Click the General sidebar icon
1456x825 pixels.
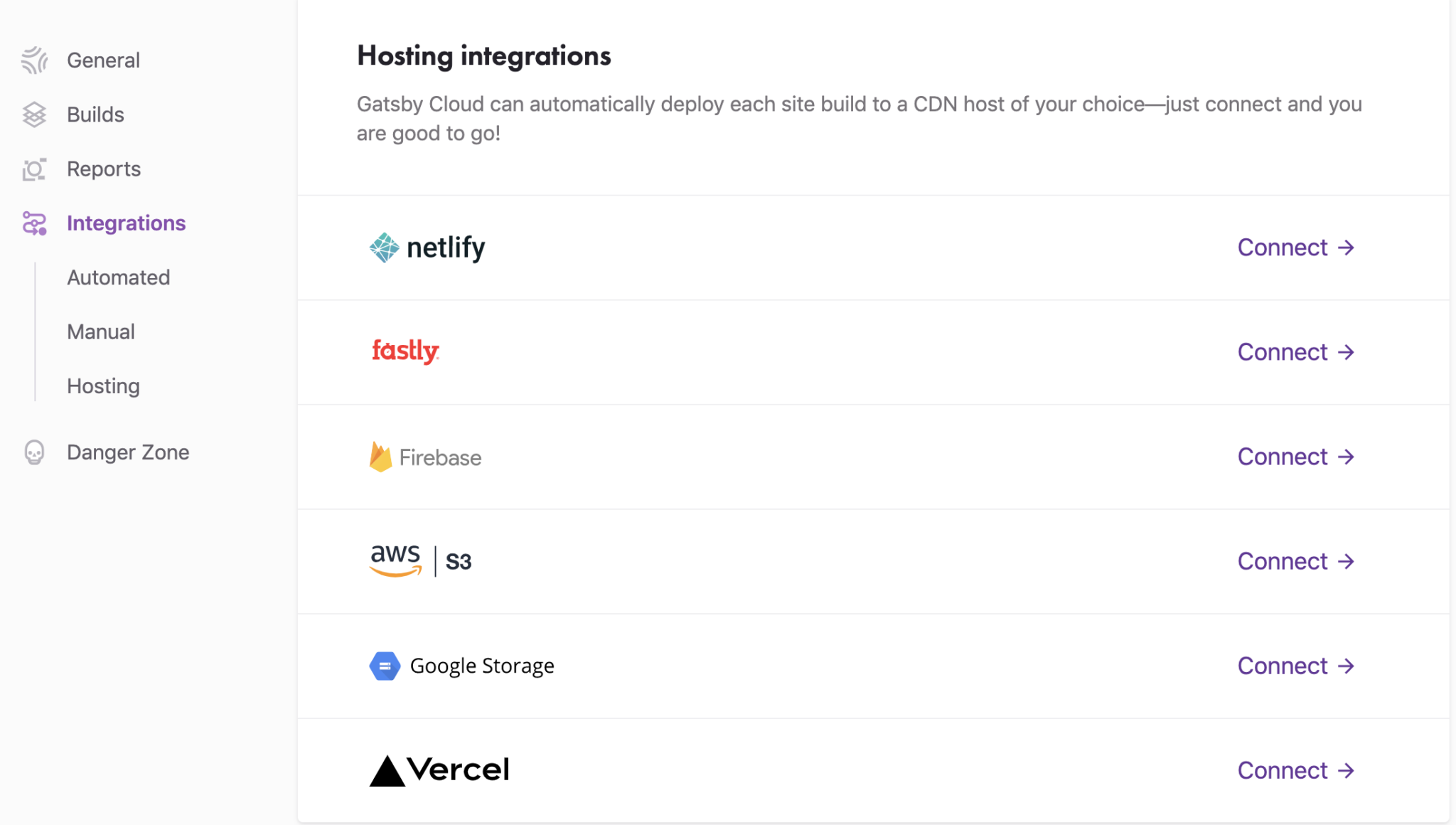34,60
